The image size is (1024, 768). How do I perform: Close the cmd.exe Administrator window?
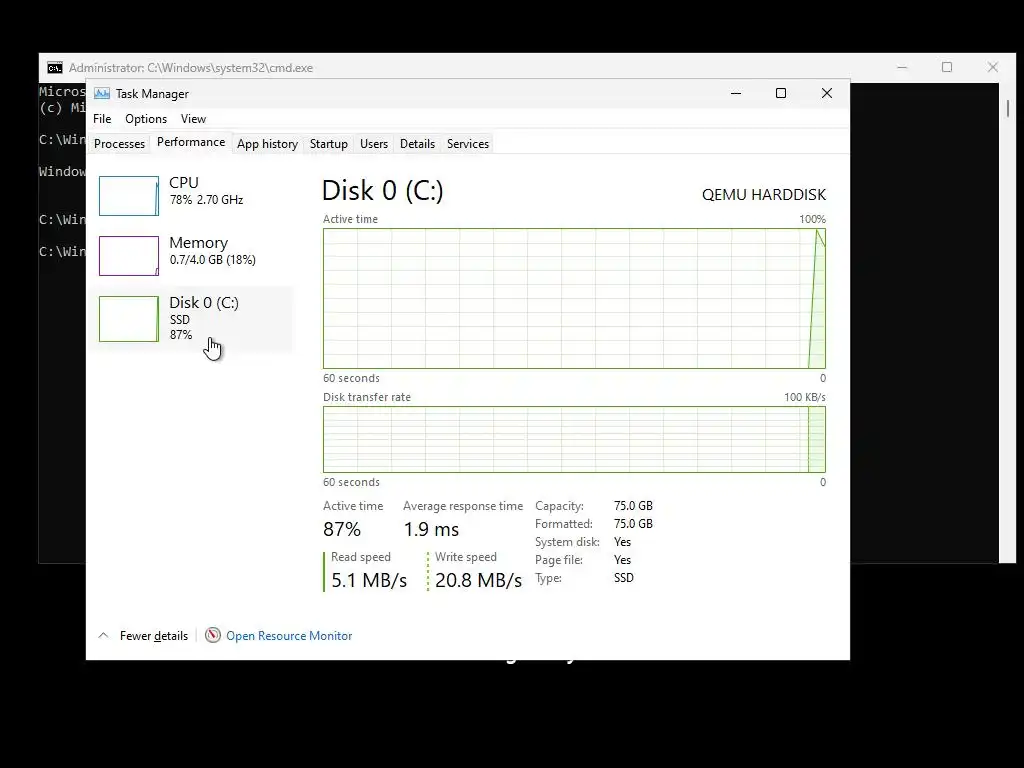click(x=993, y=67)
